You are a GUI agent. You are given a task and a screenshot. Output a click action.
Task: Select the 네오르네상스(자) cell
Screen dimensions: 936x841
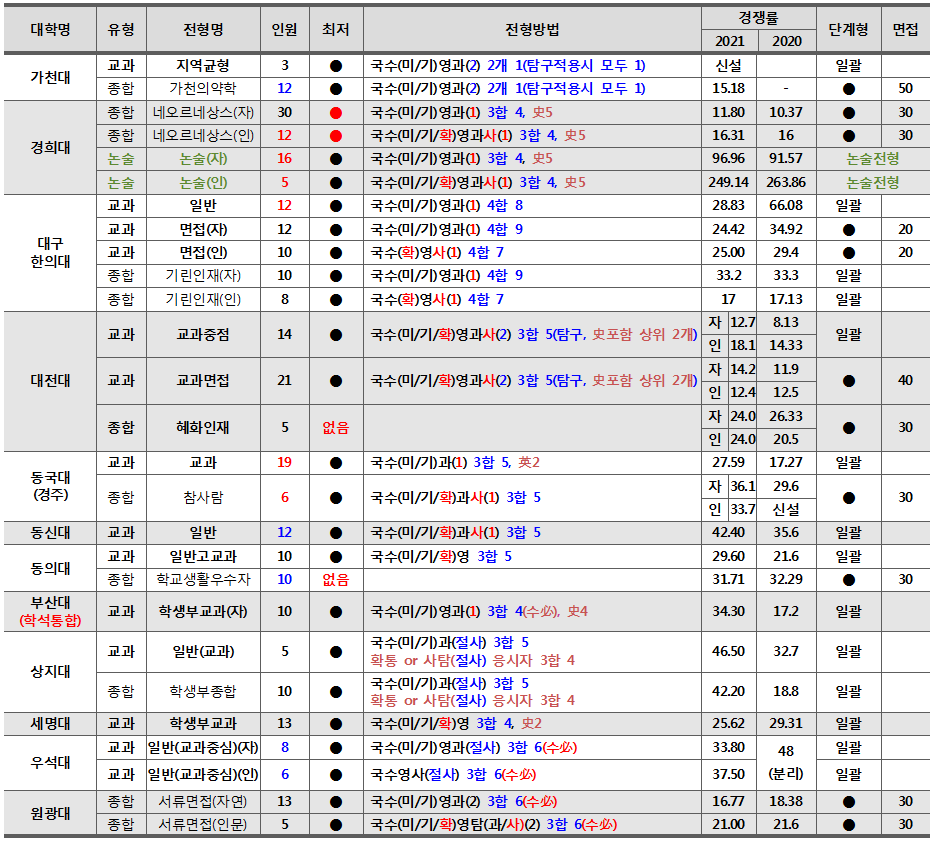[203, 112]
